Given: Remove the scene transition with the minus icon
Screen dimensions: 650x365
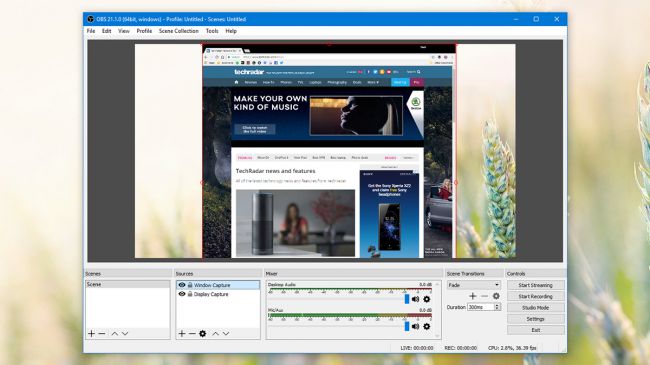Looking at the screenshot, I should (484, 296).
